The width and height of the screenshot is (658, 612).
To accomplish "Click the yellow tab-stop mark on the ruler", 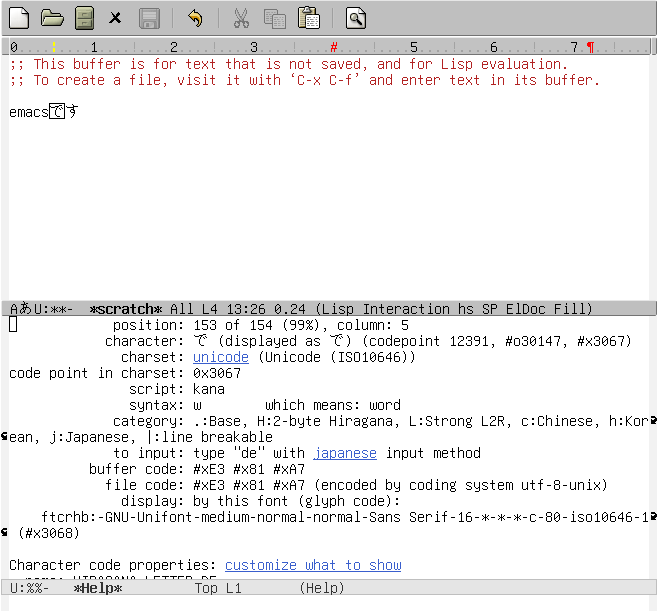I will pyautogui.click(x=54, y=47).
